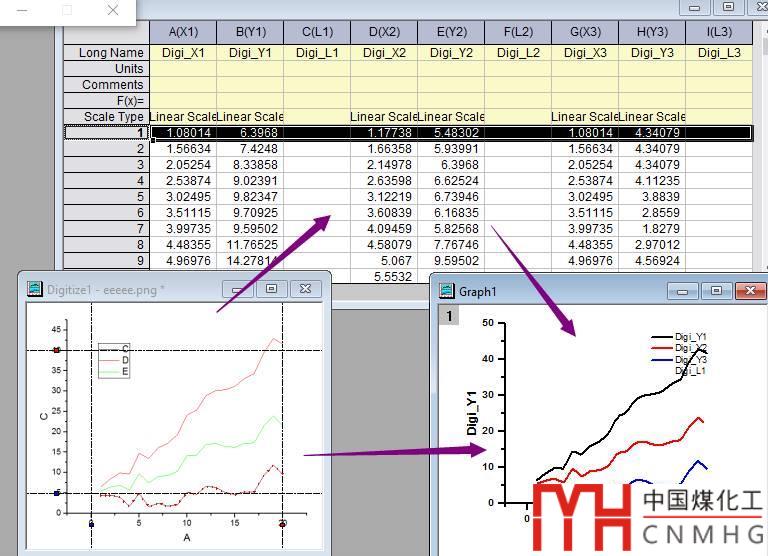Click cell value 8.33858
This screenshot has height=556, width=768.
point(250,165)
